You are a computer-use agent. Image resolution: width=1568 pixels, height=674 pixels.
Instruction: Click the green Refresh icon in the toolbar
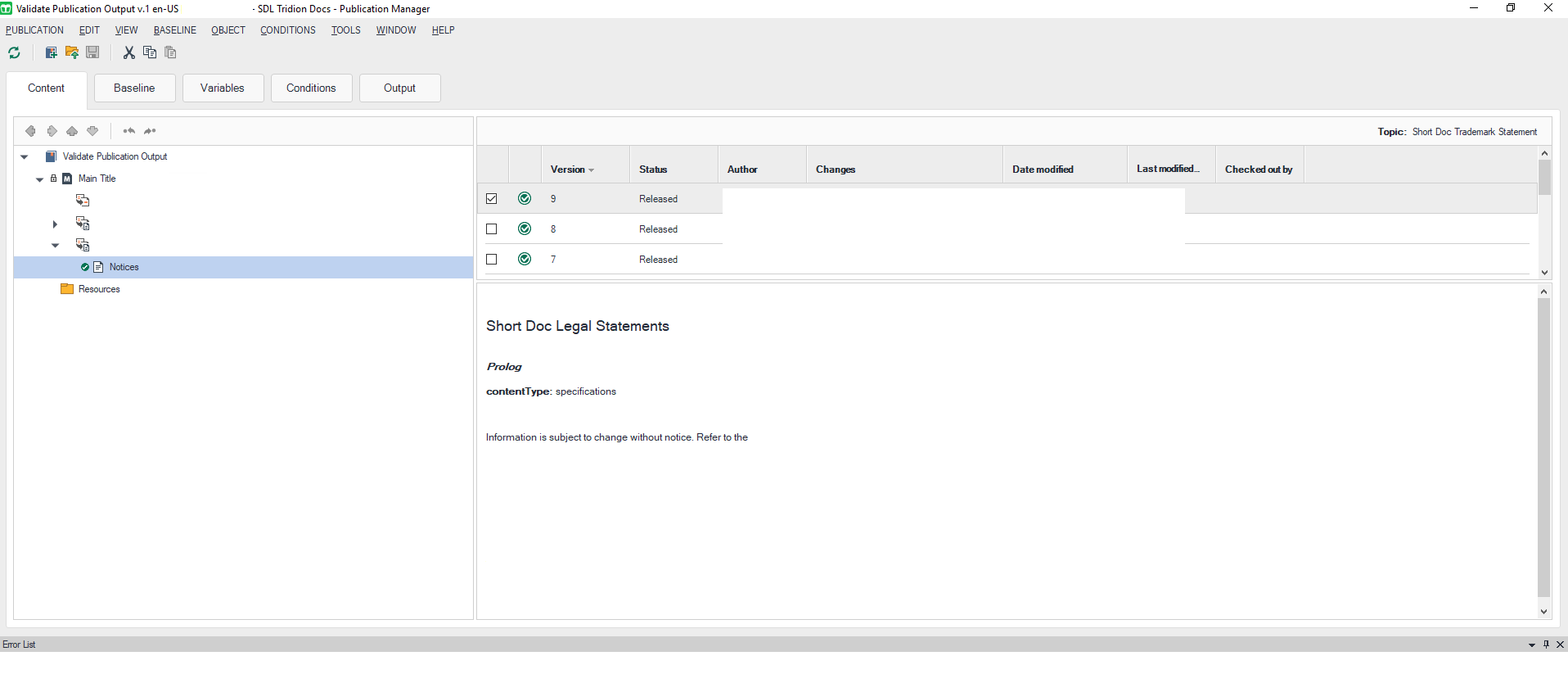(x=14, y=52)
